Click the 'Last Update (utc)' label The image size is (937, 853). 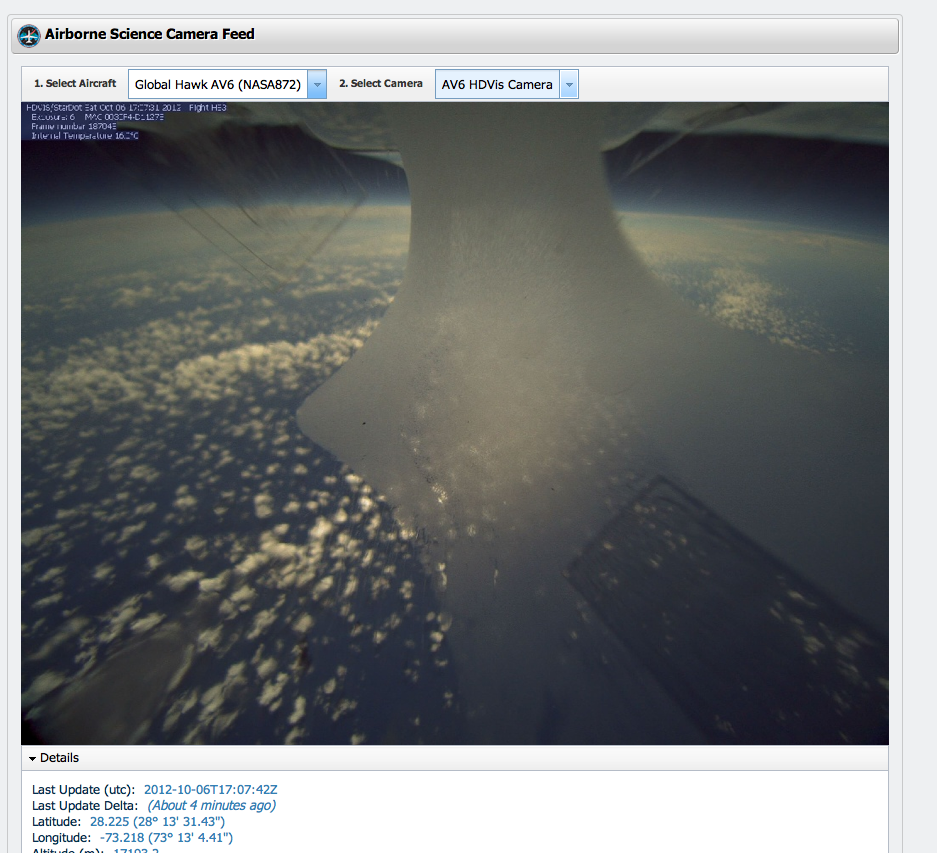point(84,790)
